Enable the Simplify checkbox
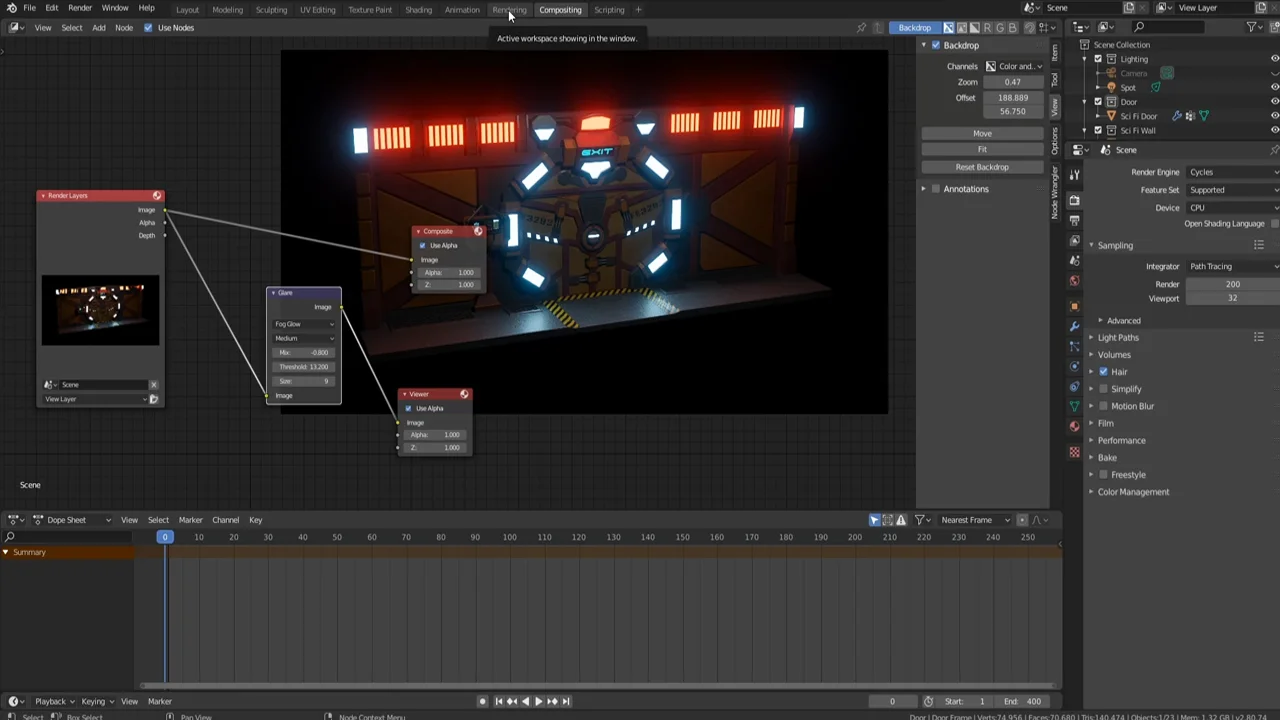This screenshot has height=720, width=1280. click(1103, 389)
